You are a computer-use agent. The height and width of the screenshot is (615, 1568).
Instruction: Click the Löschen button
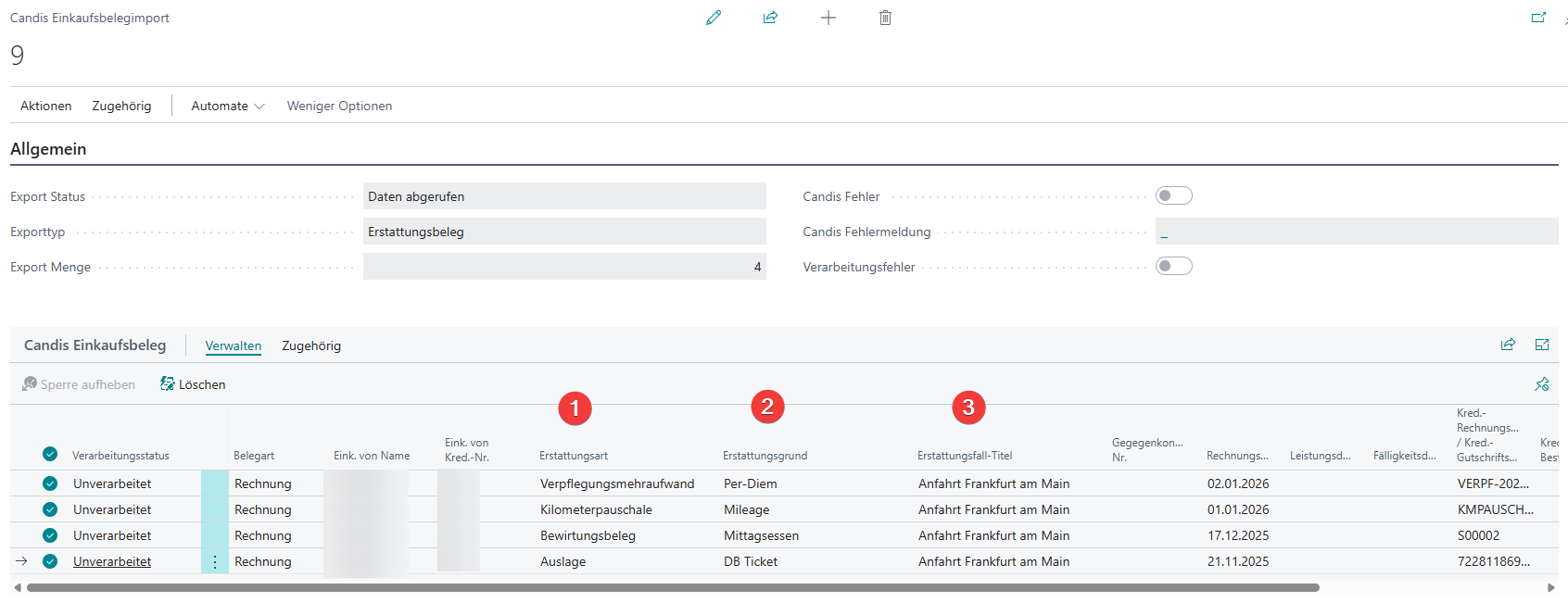(x=193, y=384)
